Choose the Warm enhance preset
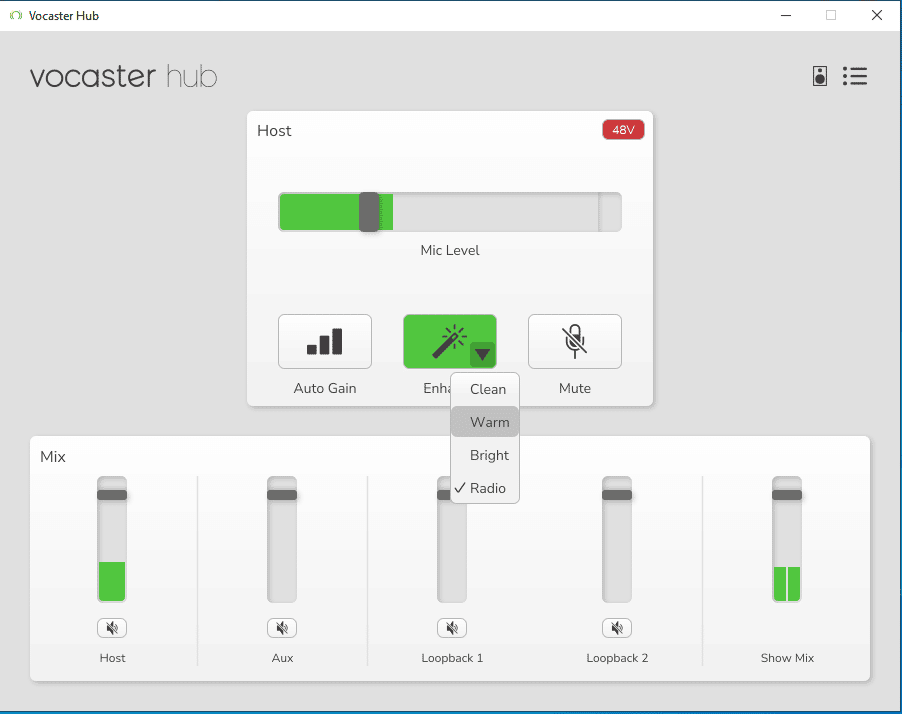 pos(485,422)
